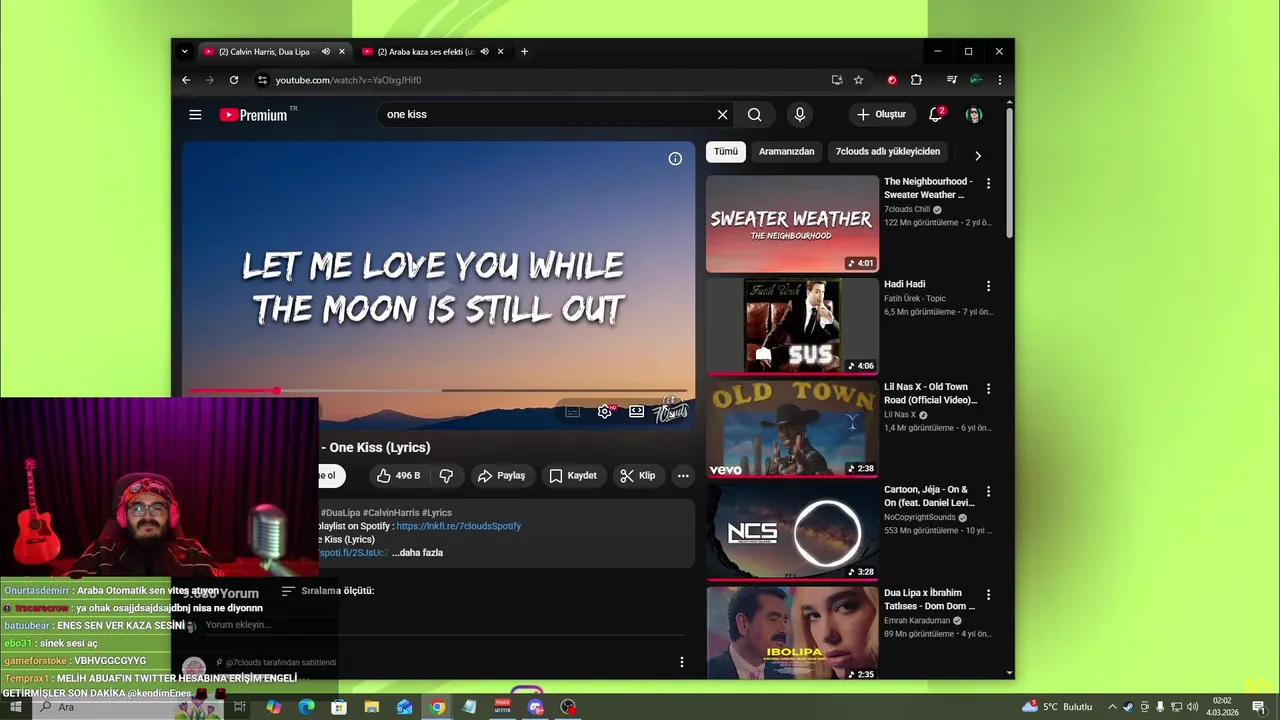Select the 'Tümü' filter chip

(x=726, y=152)
